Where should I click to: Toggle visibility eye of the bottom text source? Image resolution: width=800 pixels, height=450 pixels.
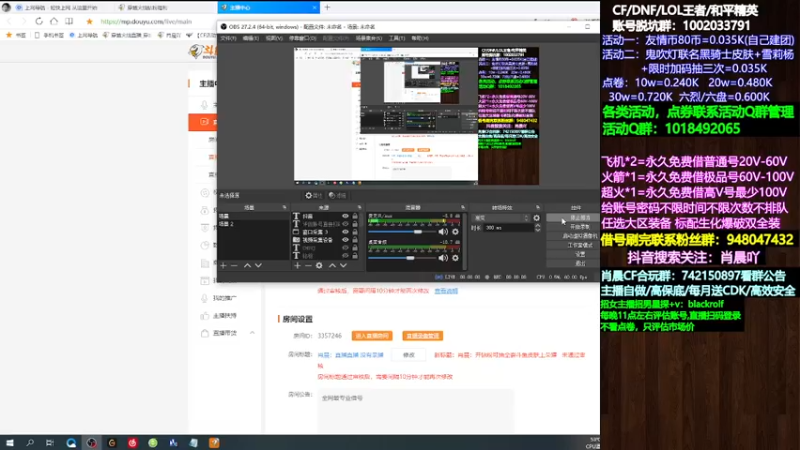pos(345,256)
